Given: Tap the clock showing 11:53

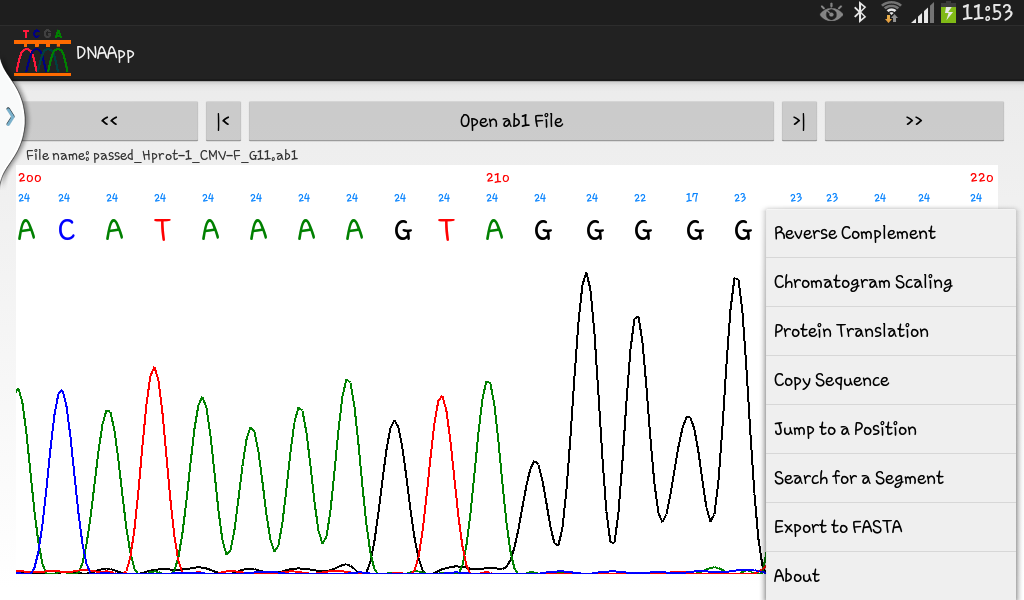Looking at the screenshot, I should (986, 13).
